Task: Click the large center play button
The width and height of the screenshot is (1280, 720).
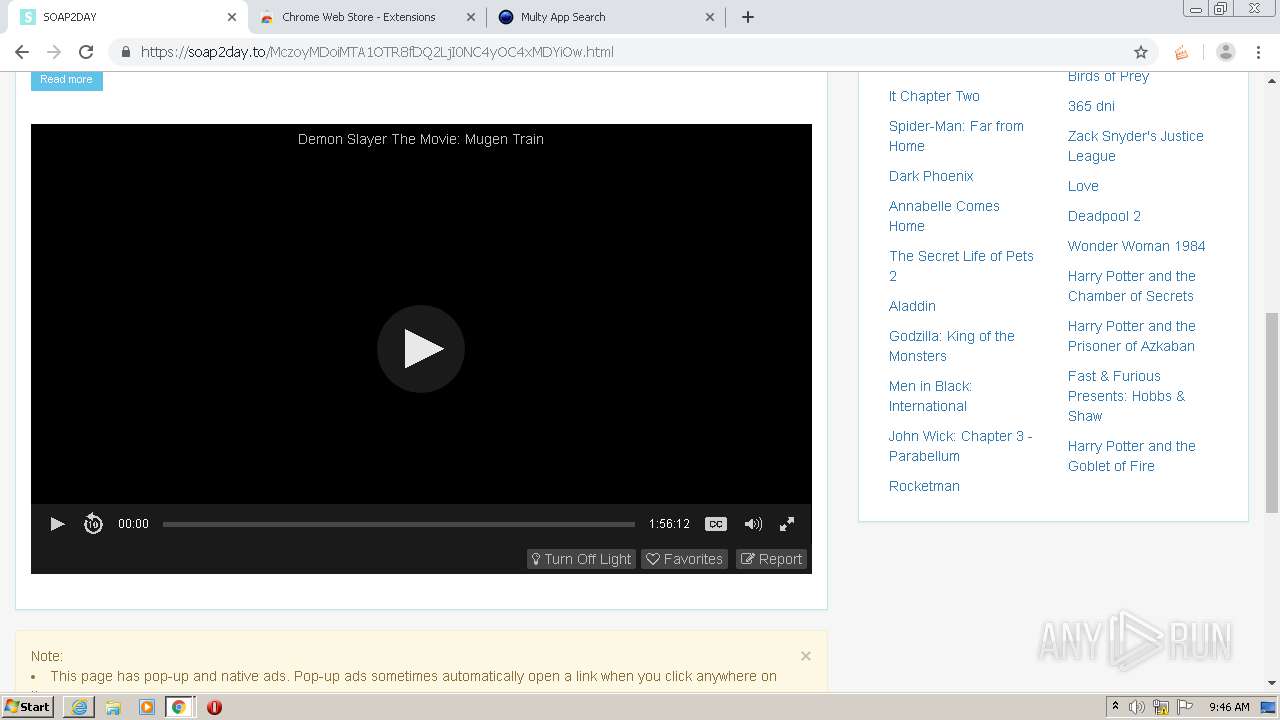Action: click(x=421, y=348)
